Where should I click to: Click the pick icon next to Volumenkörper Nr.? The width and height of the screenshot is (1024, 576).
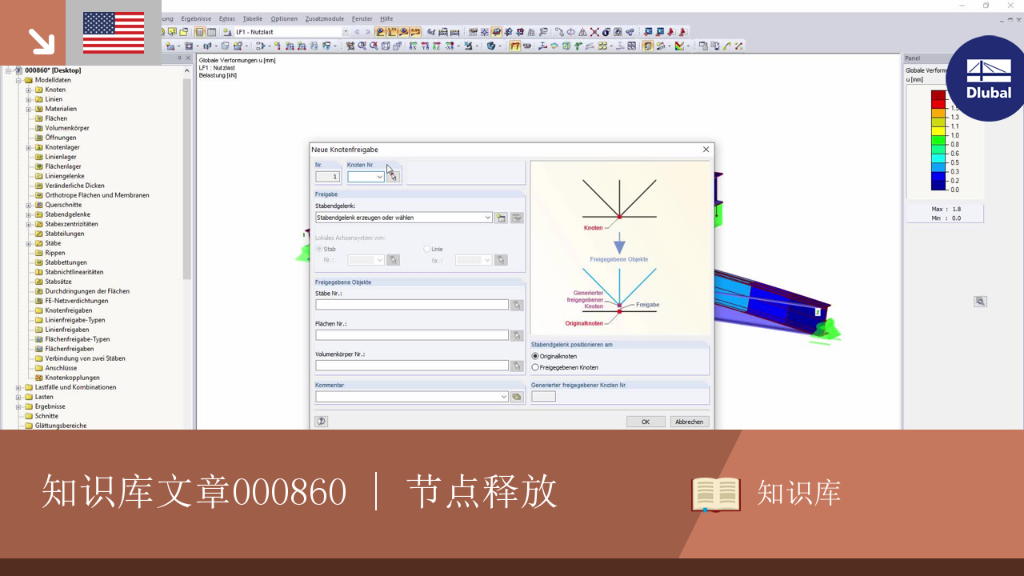point(517,366)
